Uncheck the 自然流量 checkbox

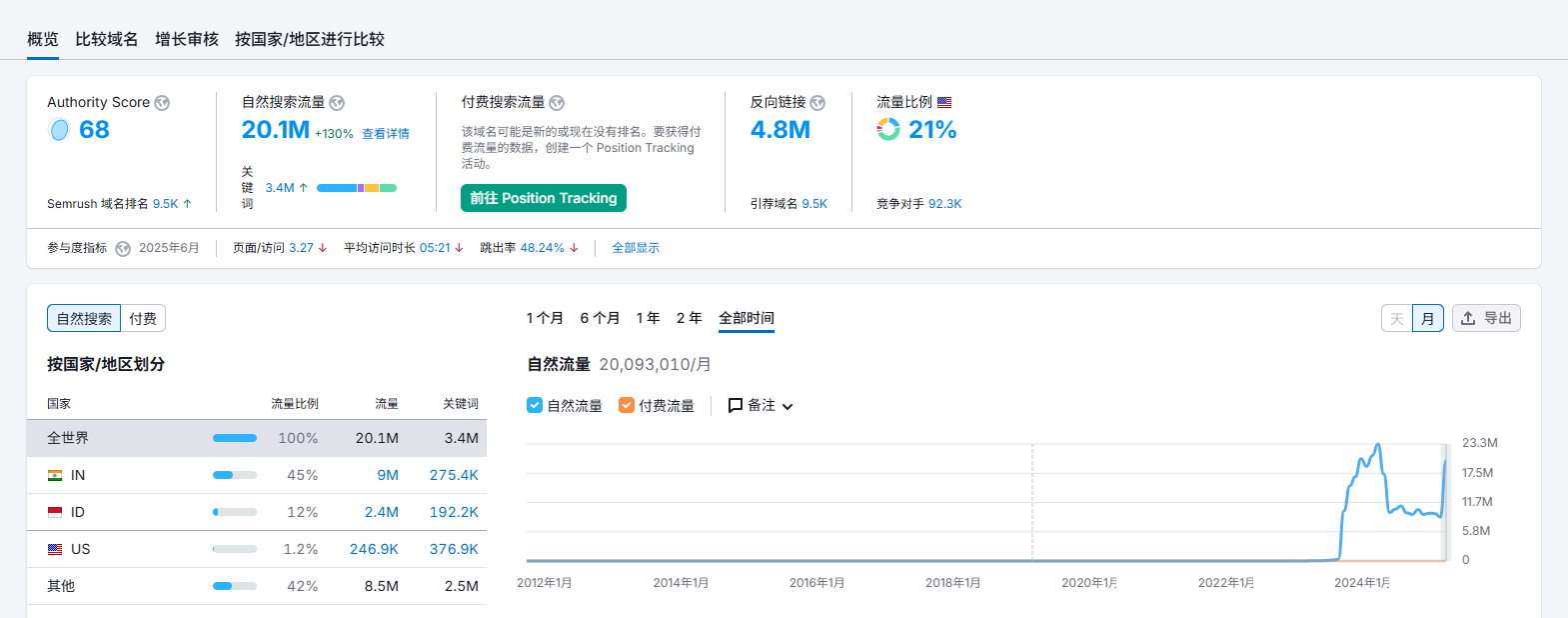(x=535, y=405)
